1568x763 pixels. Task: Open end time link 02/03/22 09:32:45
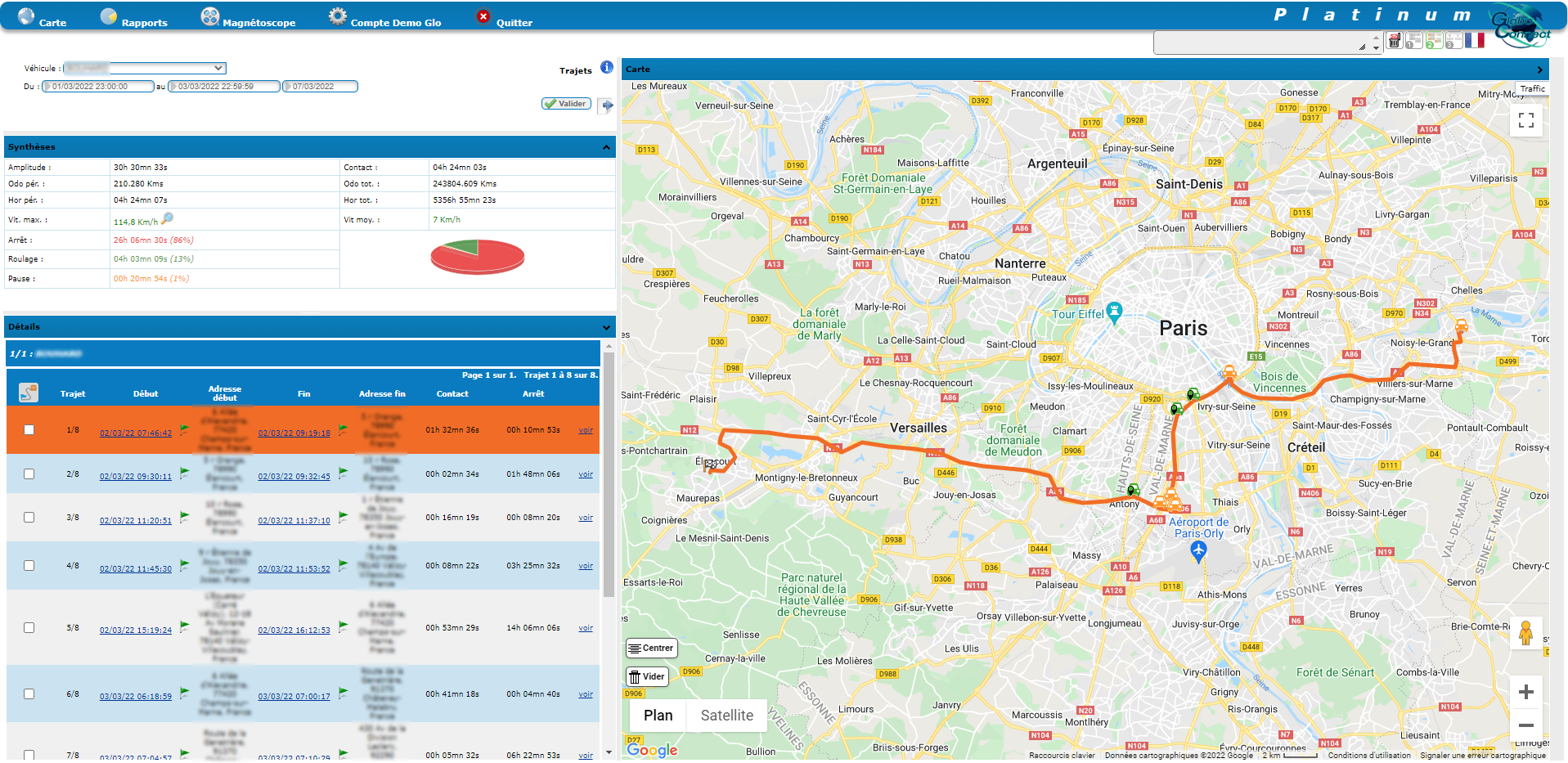tap(294, 477)
